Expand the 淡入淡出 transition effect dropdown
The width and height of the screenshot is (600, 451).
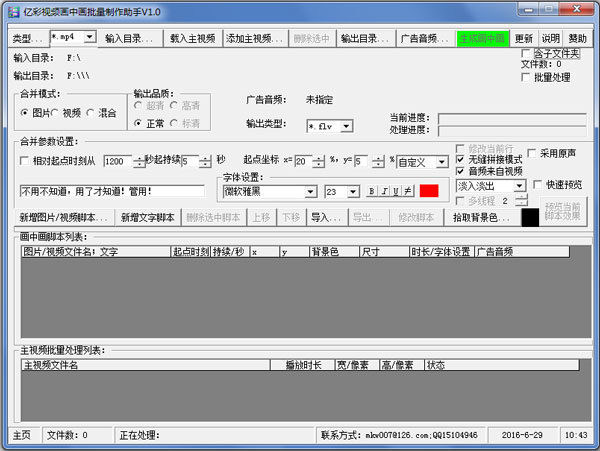519,185
